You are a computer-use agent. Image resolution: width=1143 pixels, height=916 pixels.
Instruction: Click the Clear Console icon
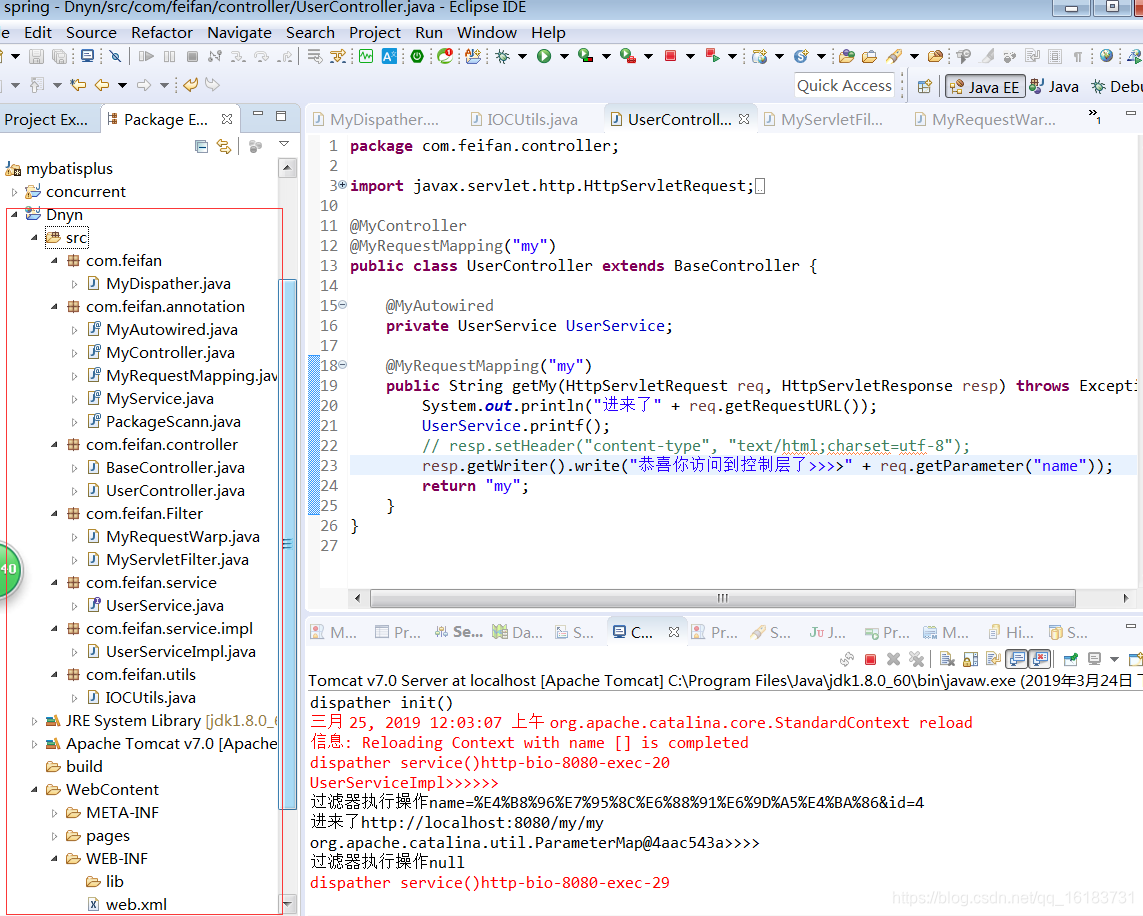[x=947, y=659]
